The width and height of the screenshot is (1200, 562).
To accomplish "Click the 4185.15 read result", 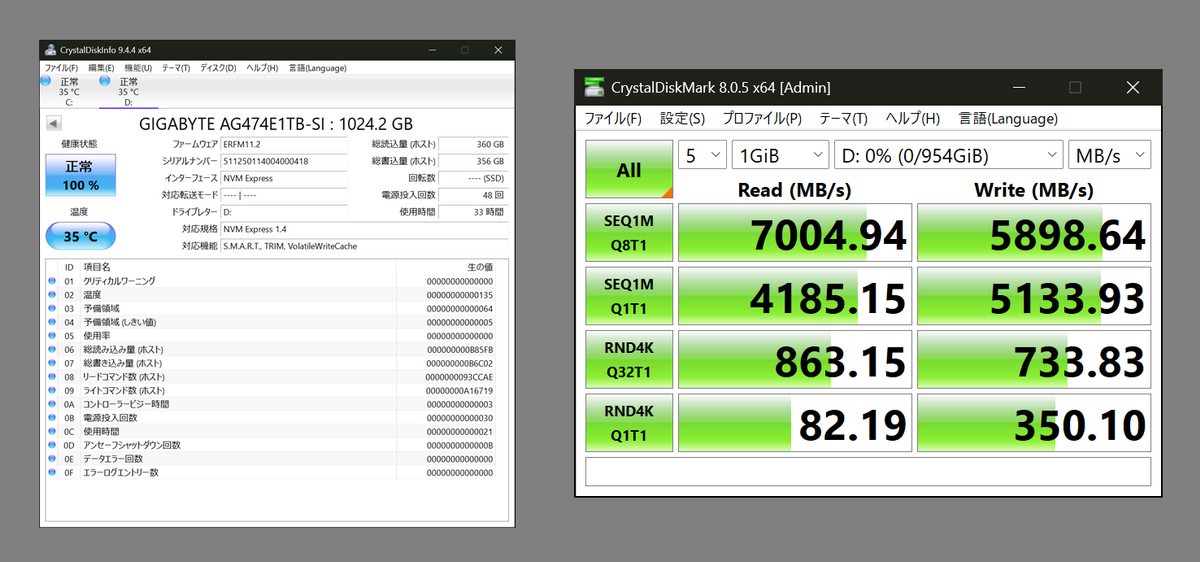I will (795, 298).
